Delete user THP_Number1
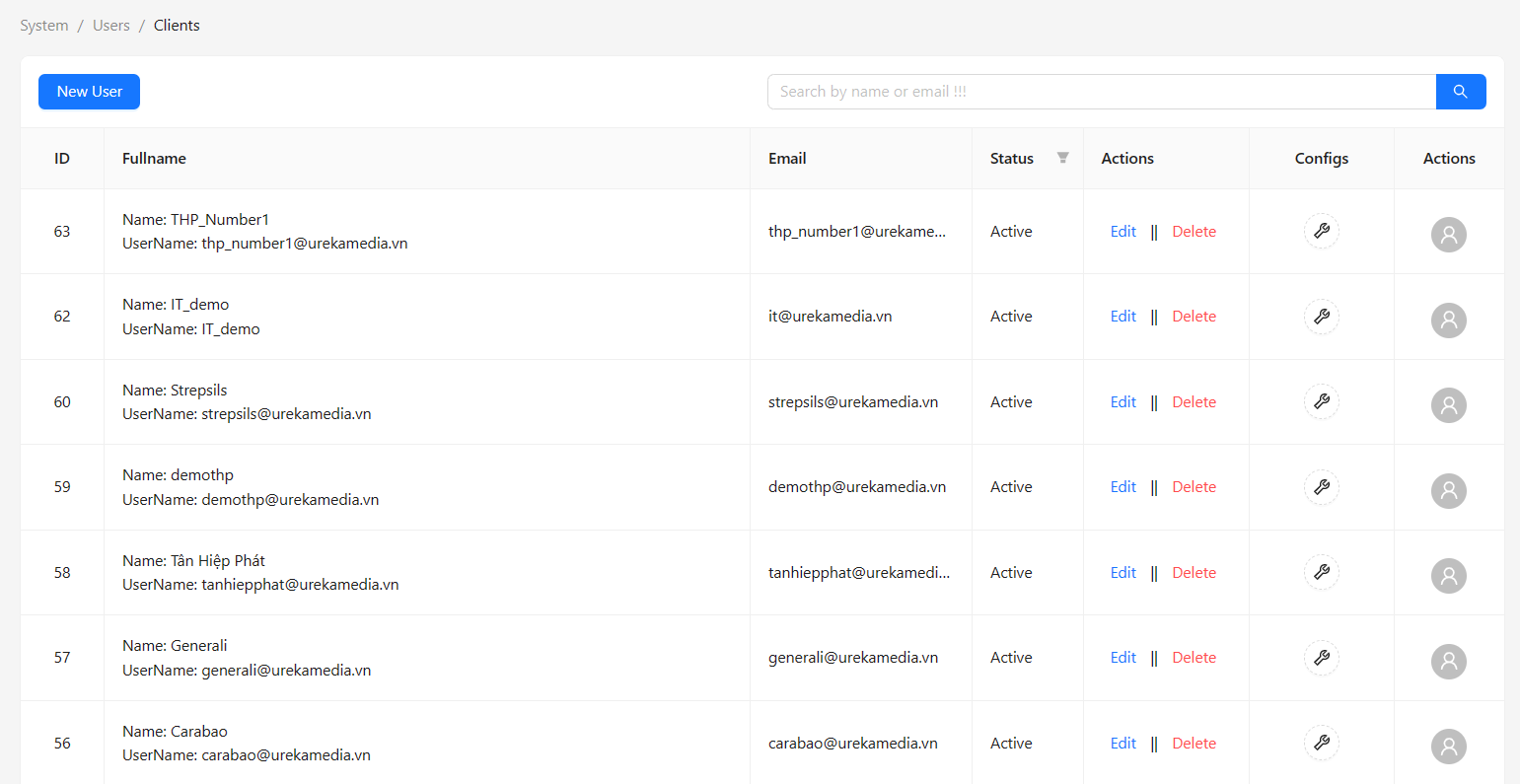The image size is (1520, 784). (x=1194, y=232)
